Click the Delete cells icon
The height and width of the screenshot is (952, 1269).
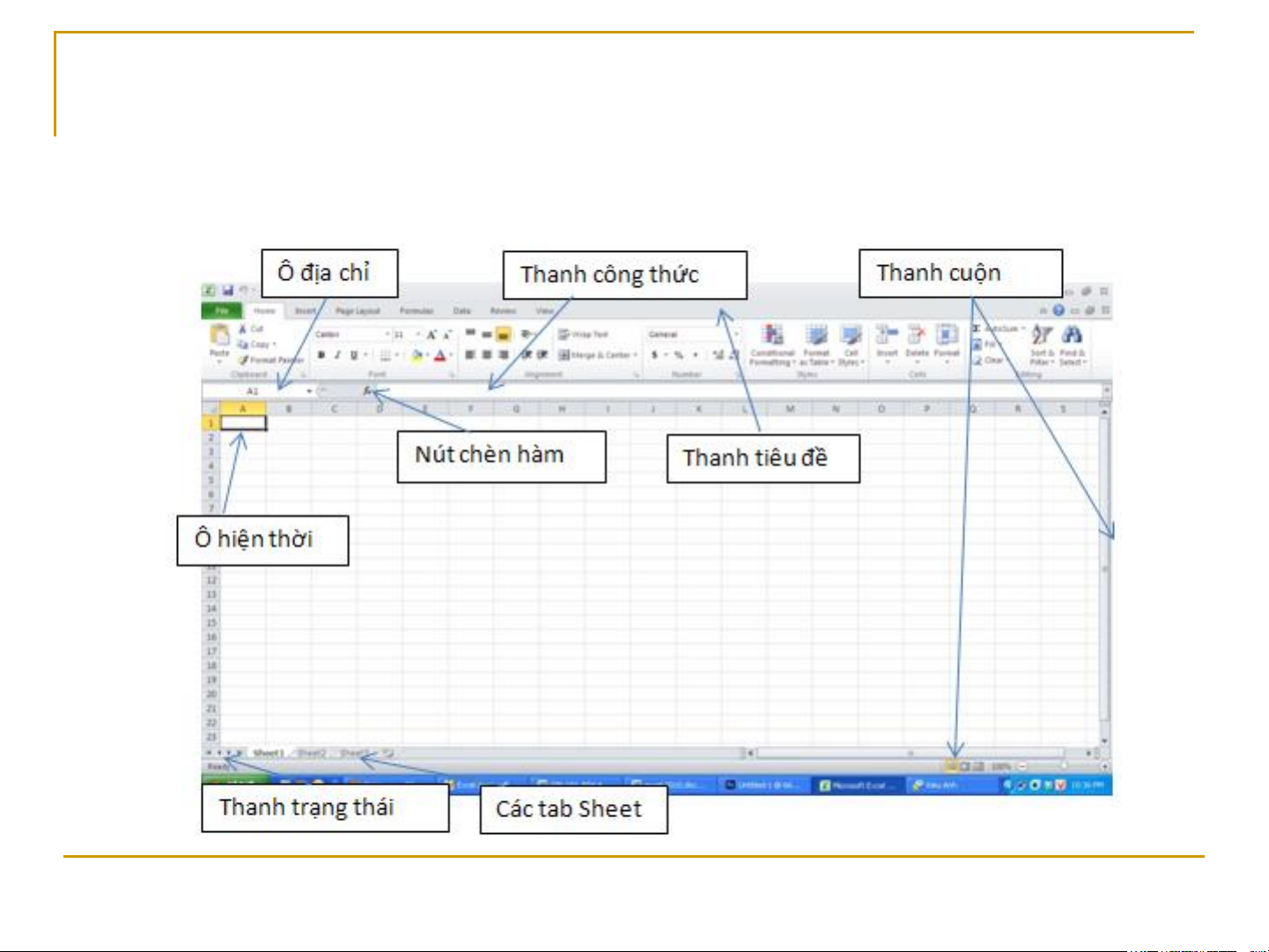click(917, 335)
